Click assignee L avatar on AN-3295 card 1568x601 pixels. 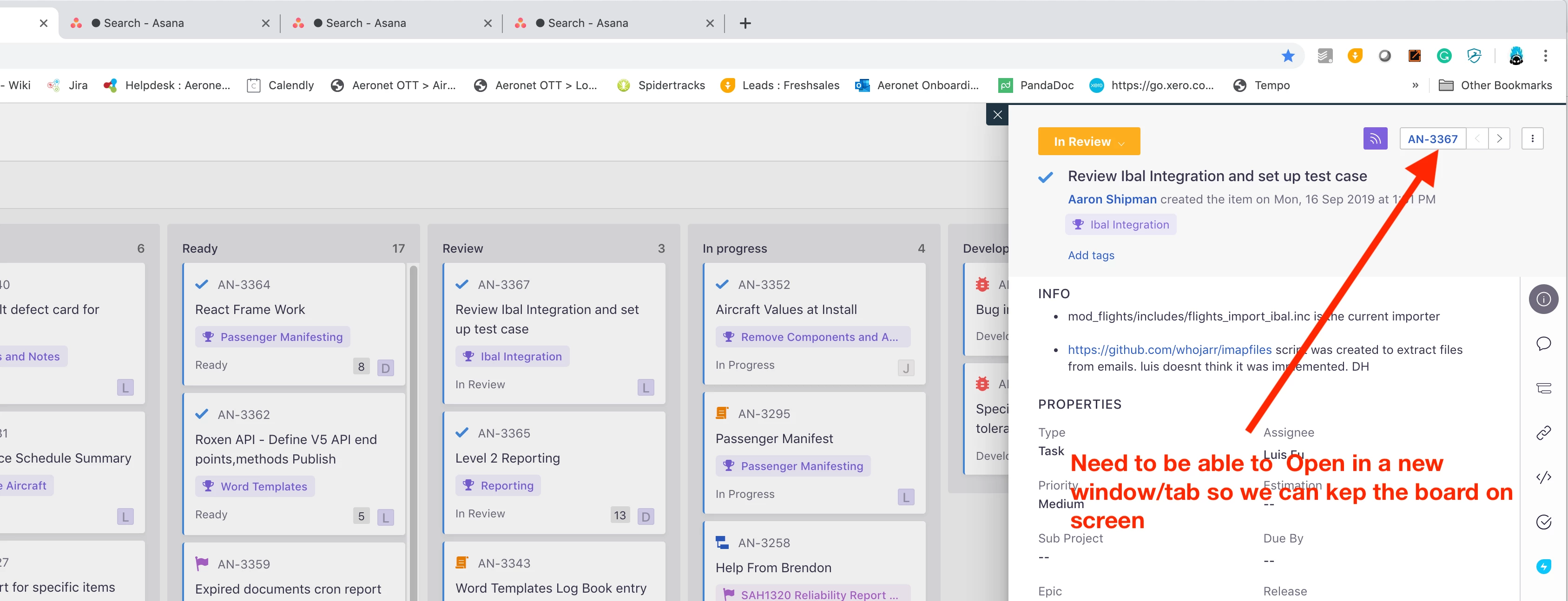pos(906,497)
